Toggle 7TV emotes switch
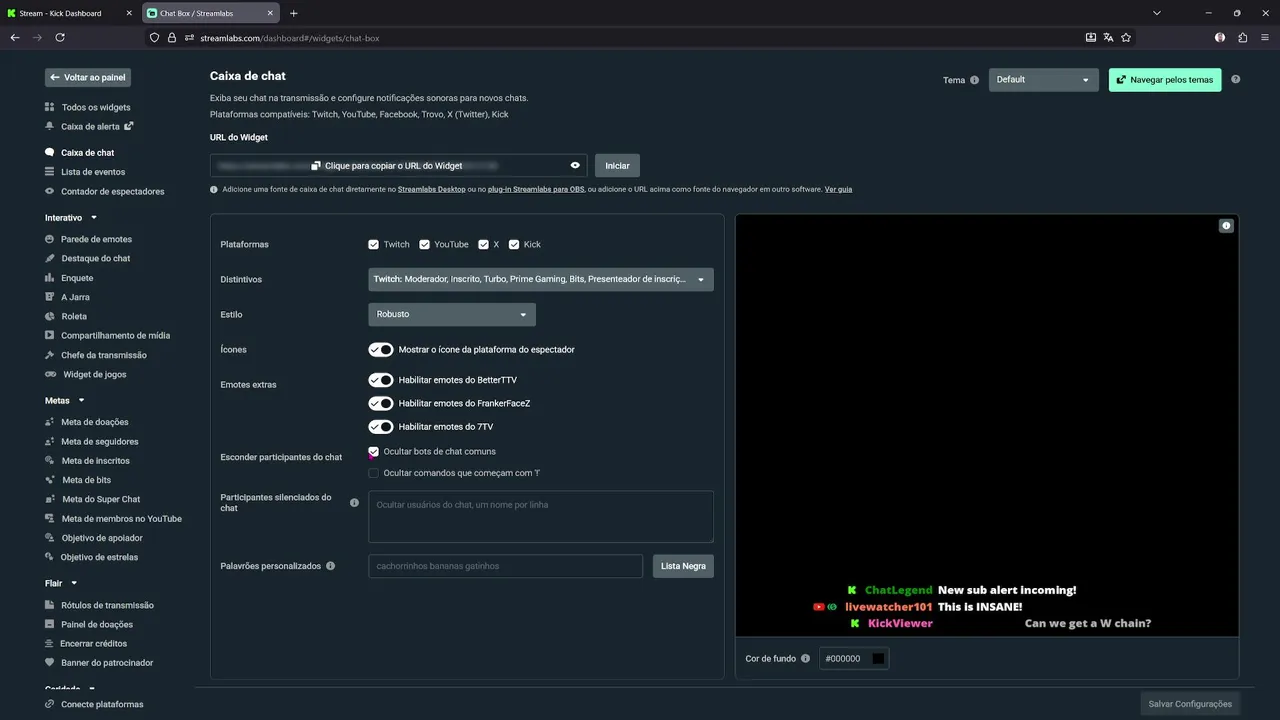The width and height of the screenshot is (1280, 720). [x=381, y=426]
